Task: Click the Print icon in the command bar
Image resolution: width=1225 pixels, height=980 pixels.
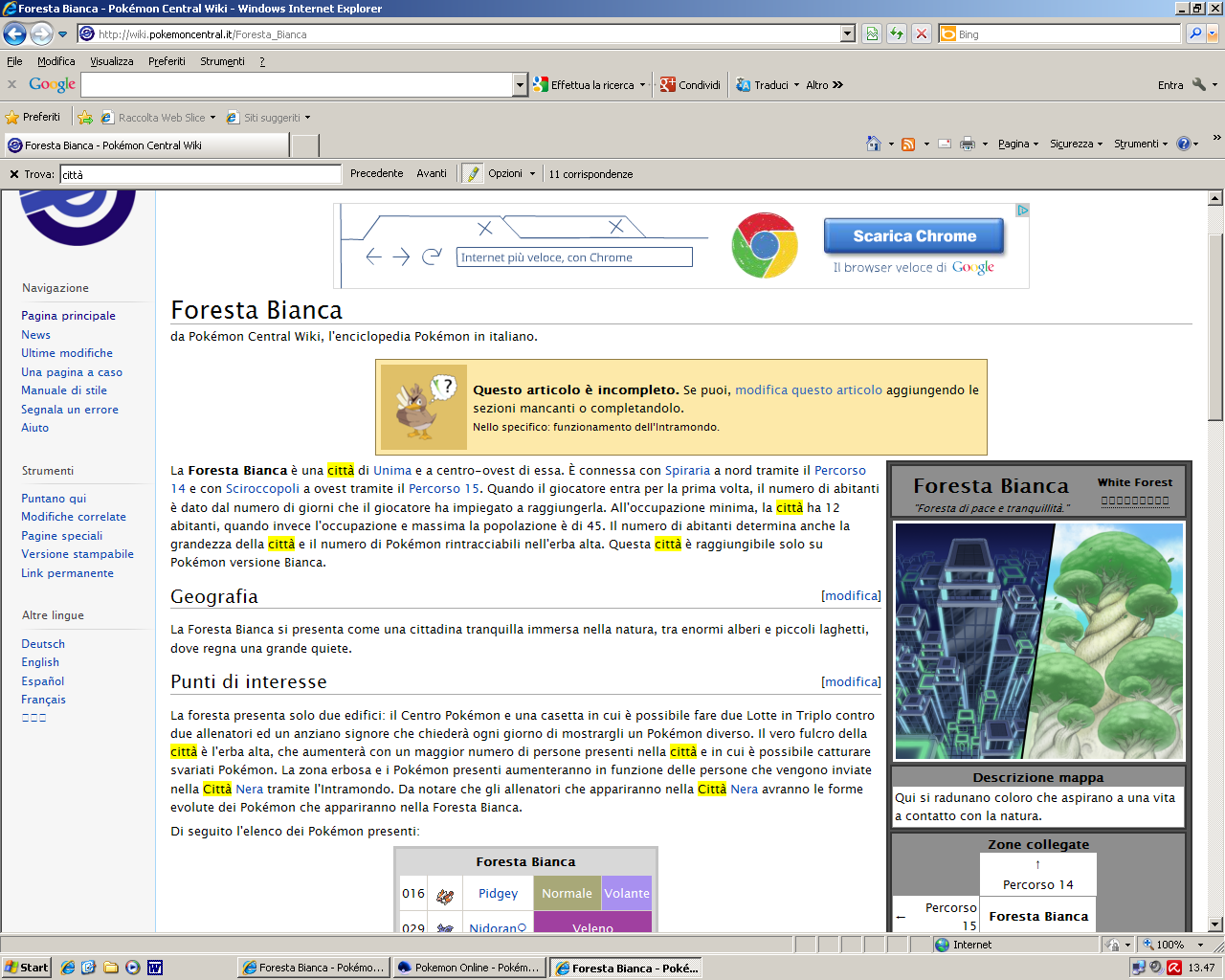Action: 968,144
